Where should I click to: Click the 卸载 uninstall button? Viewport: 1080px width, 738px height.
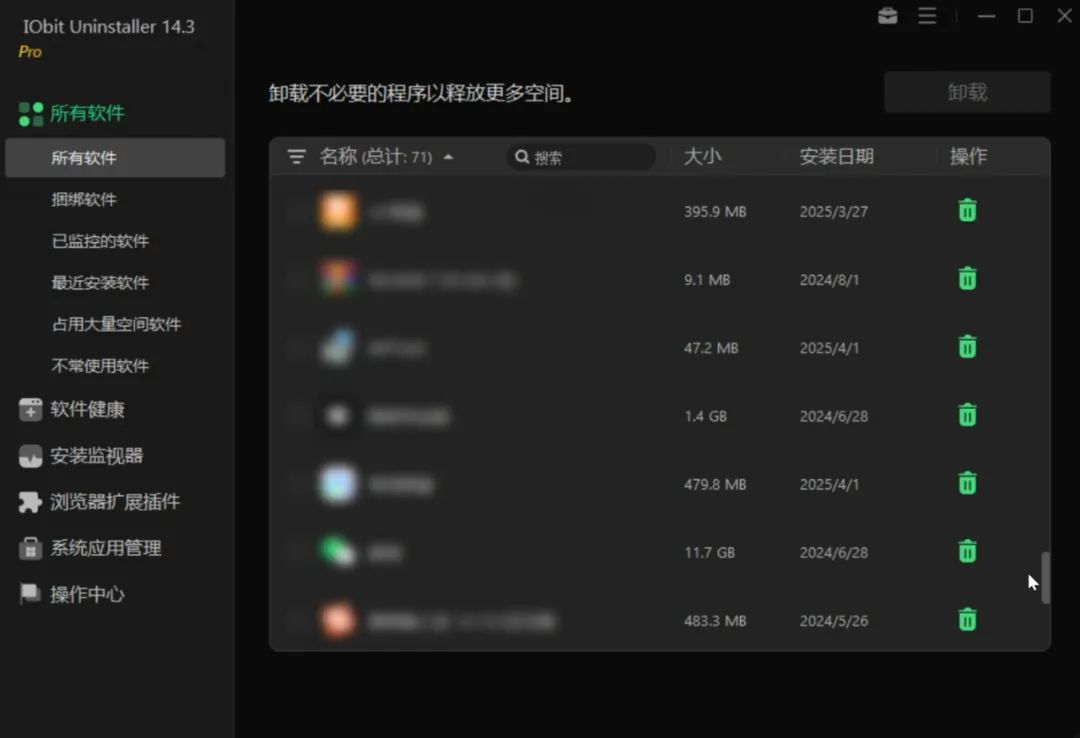(x=967, y=92)
